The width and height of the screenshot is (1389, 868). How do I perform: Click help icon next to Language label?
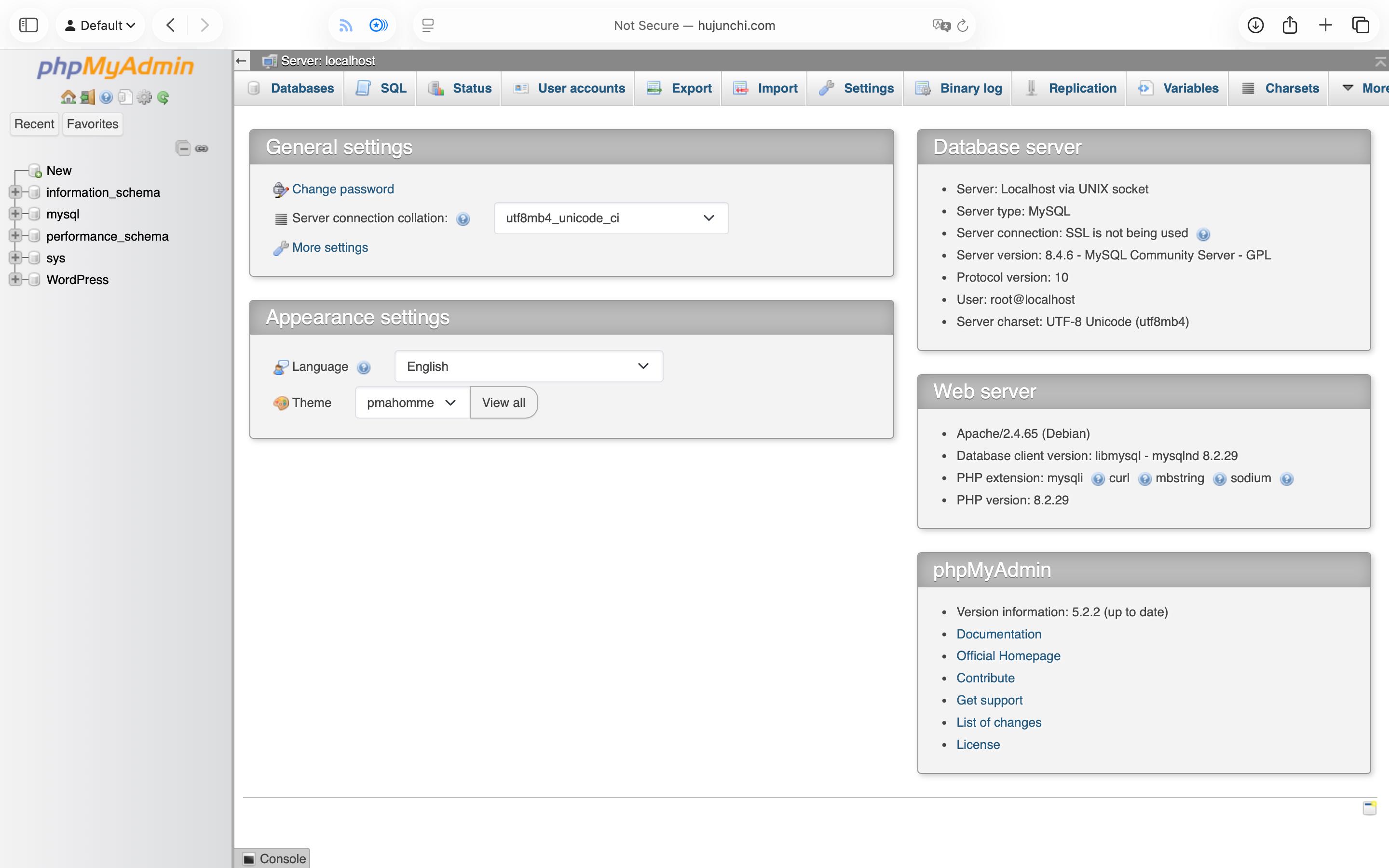click(x=363, y=367)
